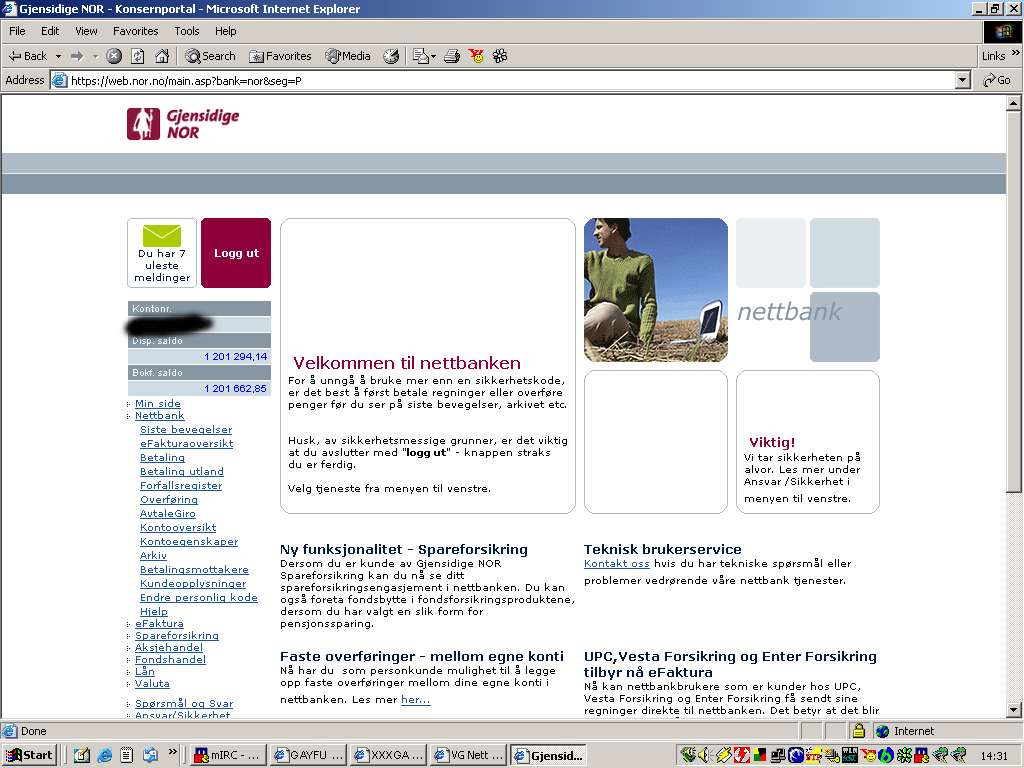Expand the eFaktura menu item
Viewport: 1024px width, 768px height.
pos(159,624)
